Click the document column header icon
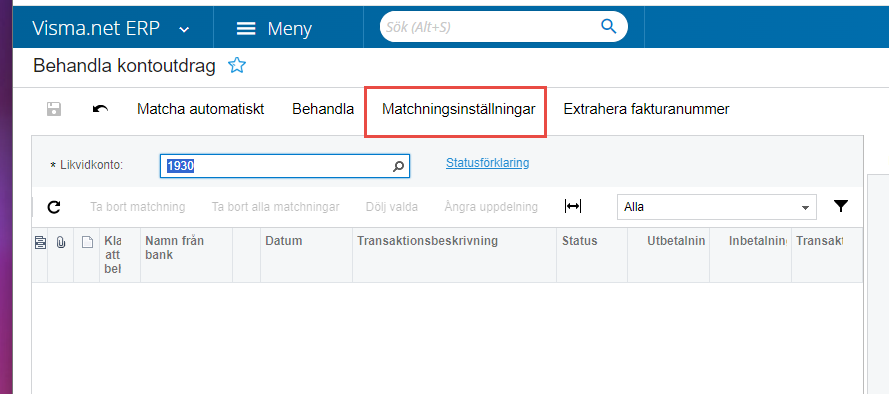Screen dimensions: 889x394 pyautogui.click(x=87, y=243)
